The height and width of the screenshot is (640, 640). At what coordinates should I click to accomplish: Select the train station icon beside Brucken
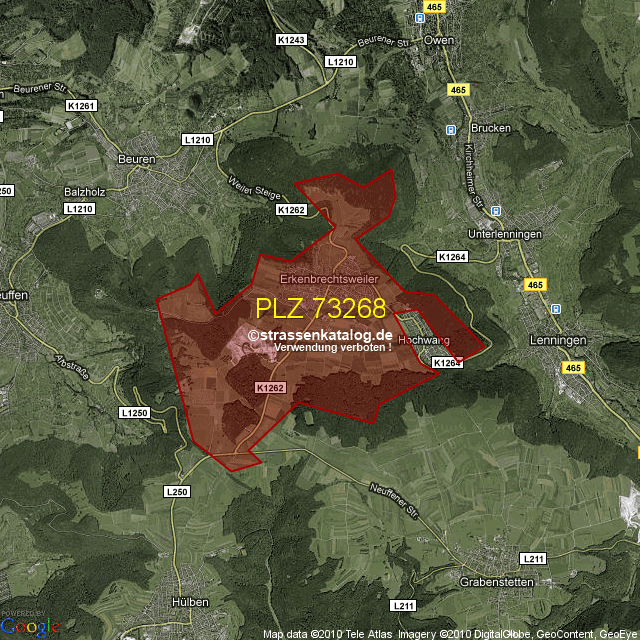pyautogui.click(x=451, y=129)
